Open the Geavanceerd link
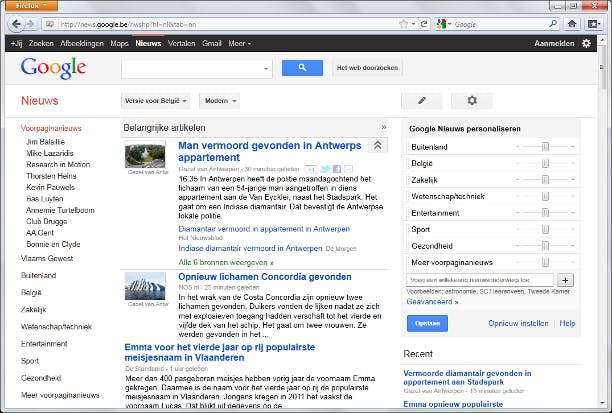Screen dimensions: 612x413 point(432,302)
